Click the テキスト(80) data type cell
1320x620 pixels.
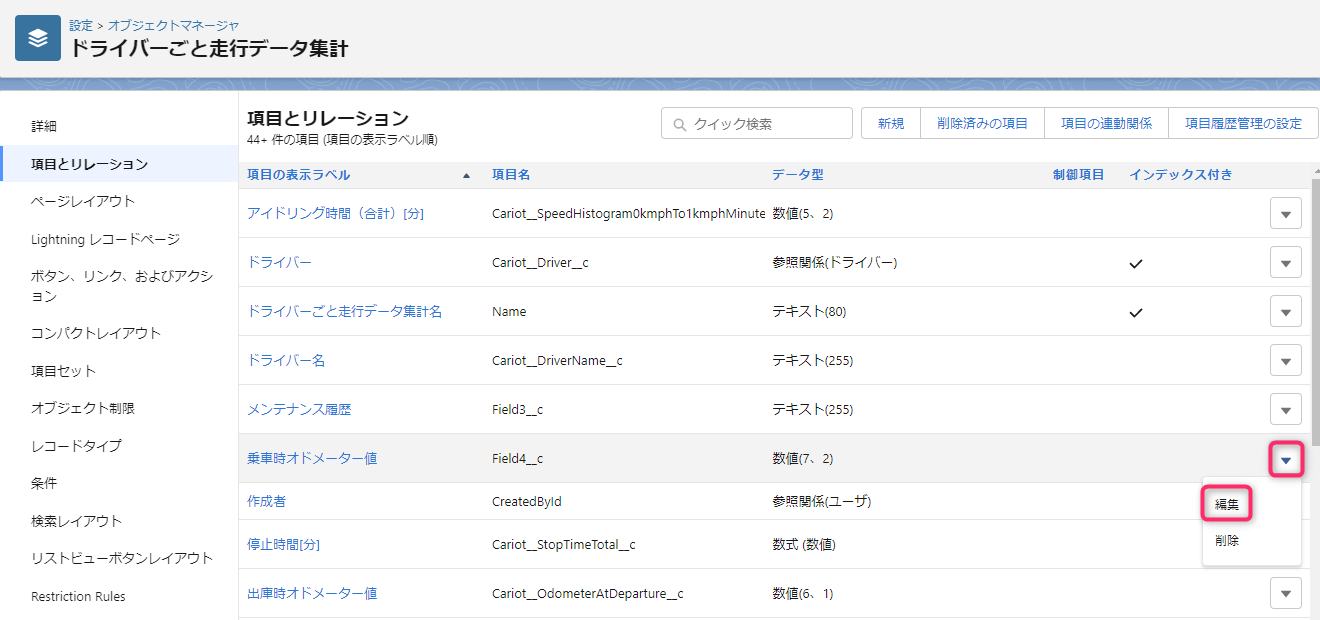(809, 312)
